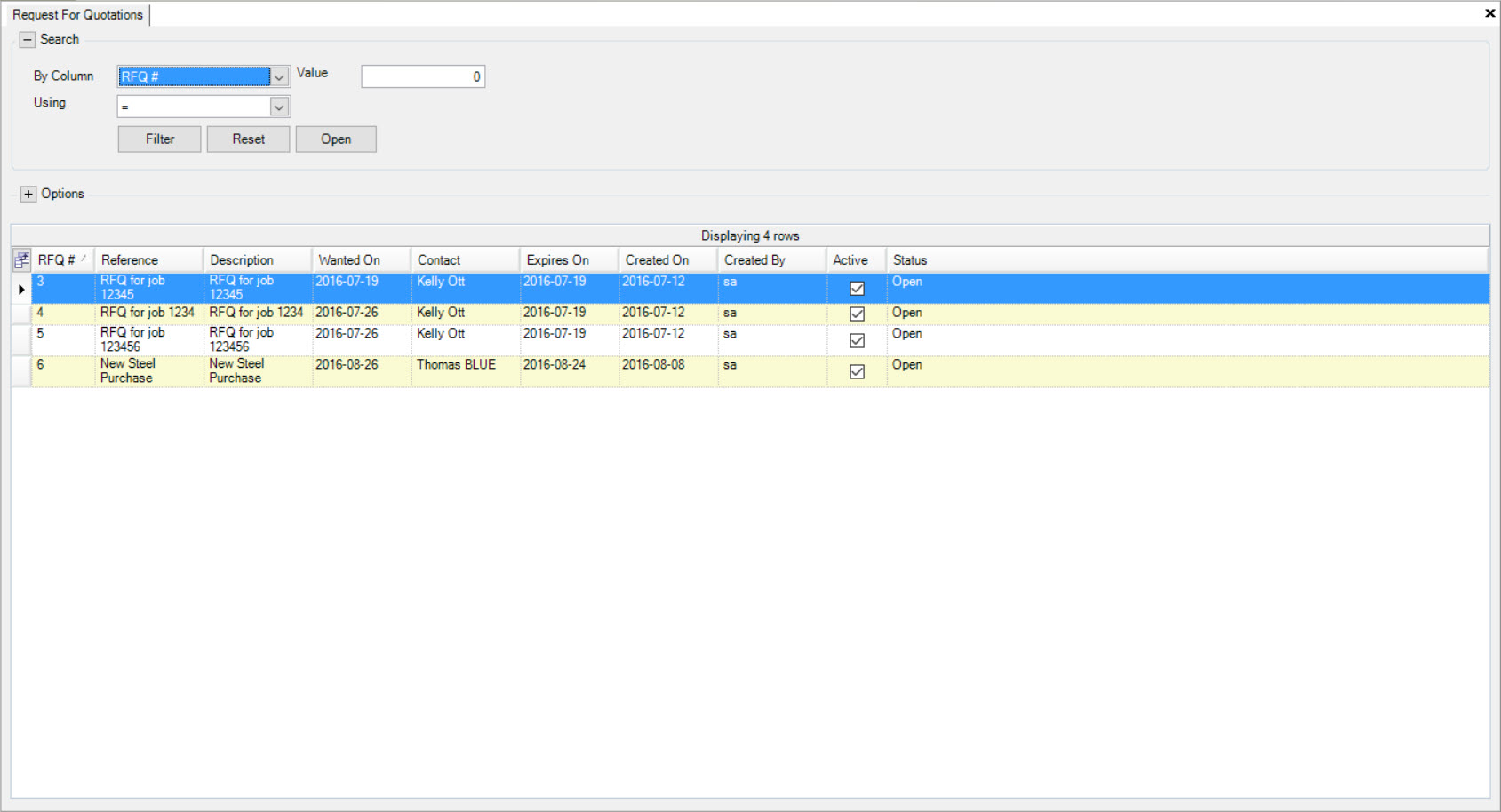Expand the Options section
The width and height of the screenshot is (1501, 812).
pyautogui.click(x=28, y=194)
